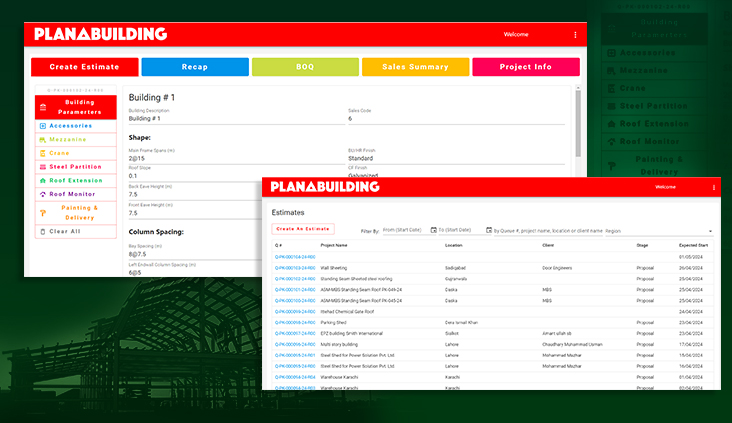Screen dimensions: 732x423
Task: Click the orange Crane icon
Action: (x=43, y=153)
